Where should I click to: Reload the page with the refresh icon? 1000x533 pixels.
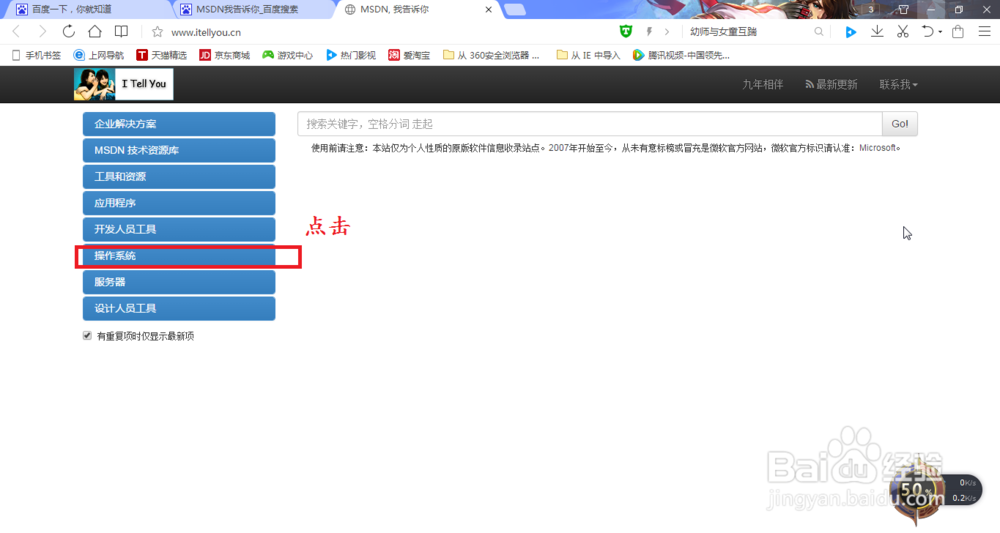(x=68, y=31)
